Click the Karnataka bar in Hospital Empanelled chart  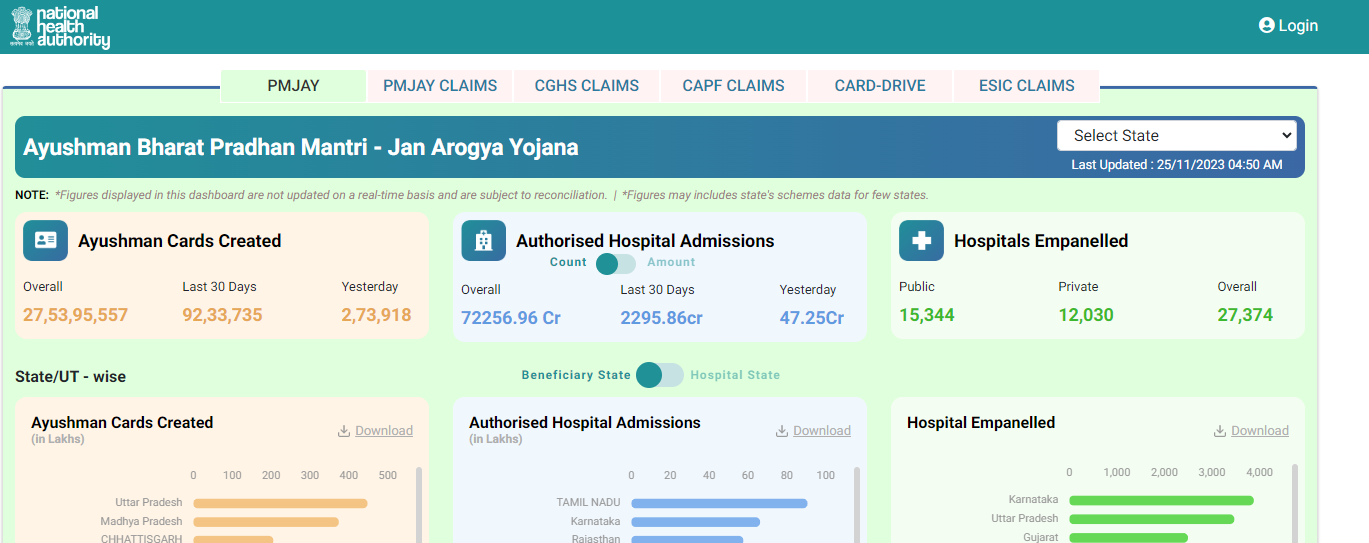[x=1161, y=500]
